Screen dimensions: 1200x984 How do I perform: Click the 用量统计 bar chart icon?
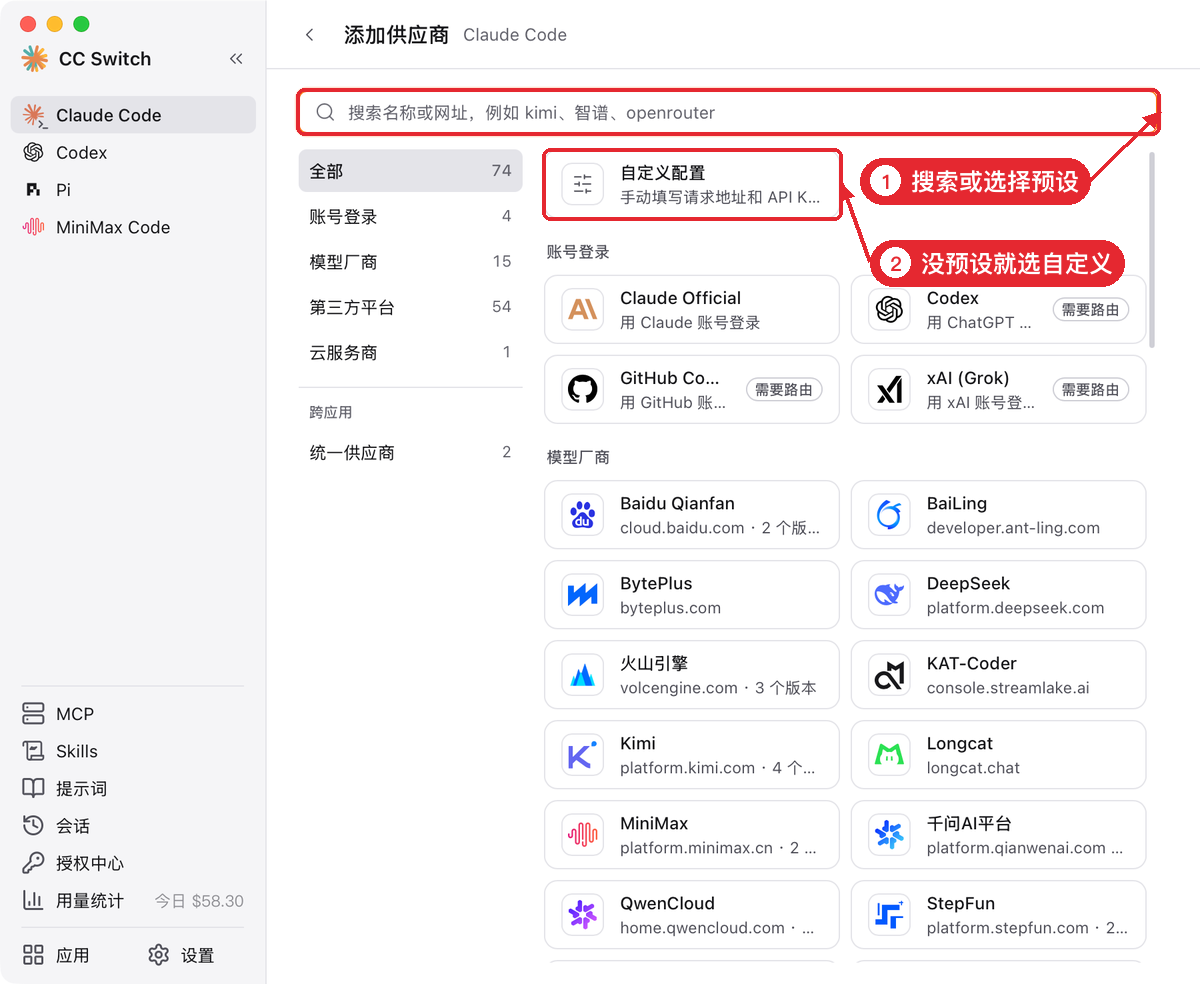pyautogui.click(x=33, y=900)
